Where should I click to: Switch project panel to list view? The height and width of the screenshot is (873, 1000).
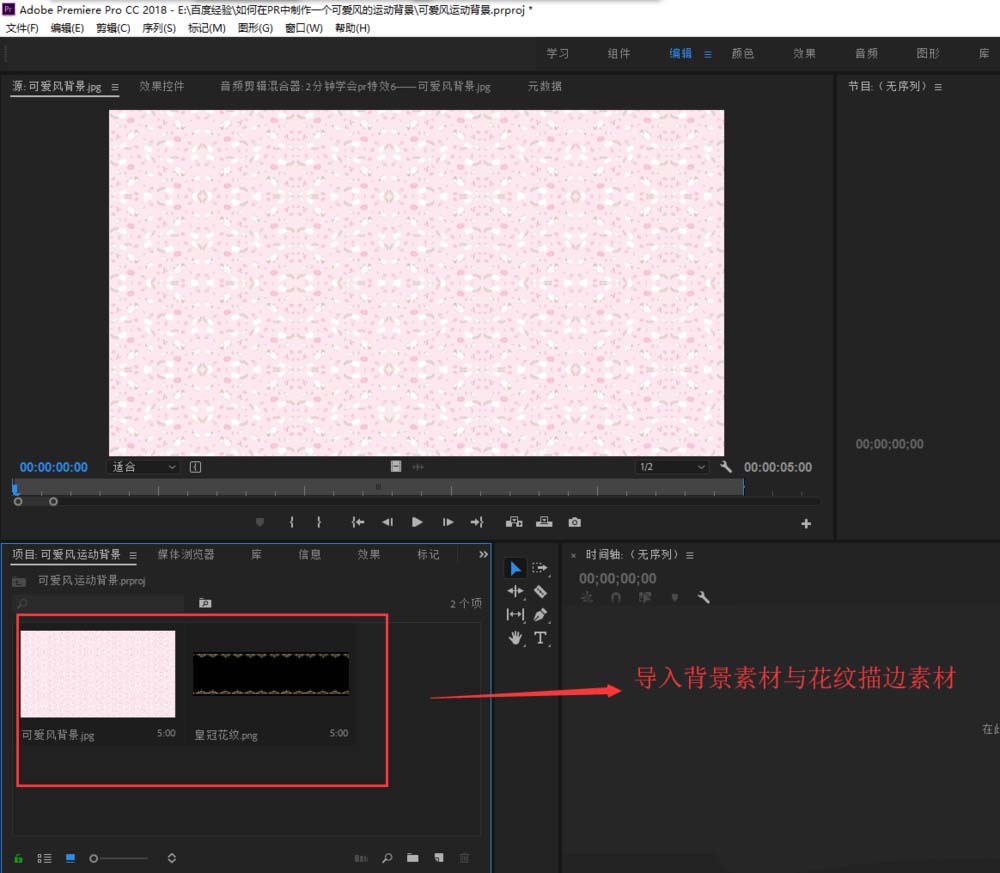click(x=44, y=858)
